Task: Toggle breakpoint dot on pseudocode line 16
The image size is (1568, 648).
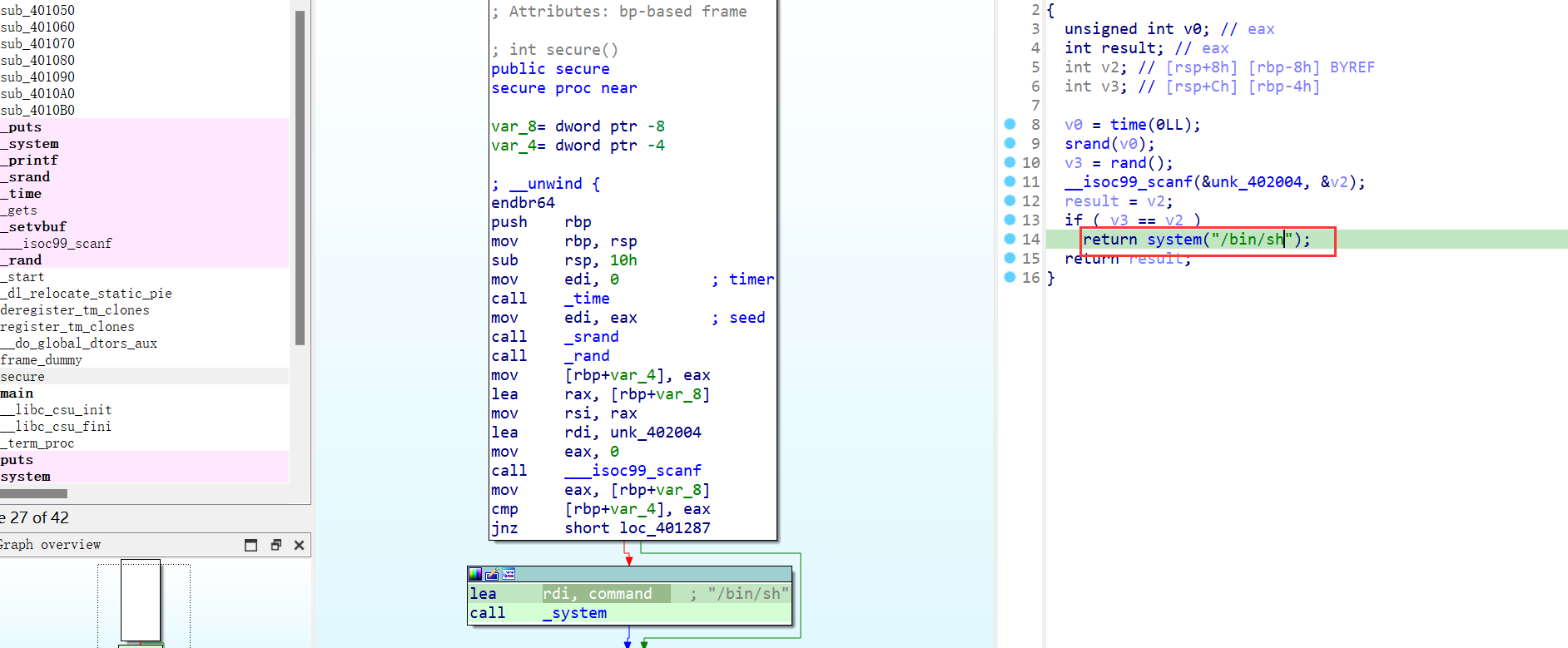Action: coord(1010,277)
